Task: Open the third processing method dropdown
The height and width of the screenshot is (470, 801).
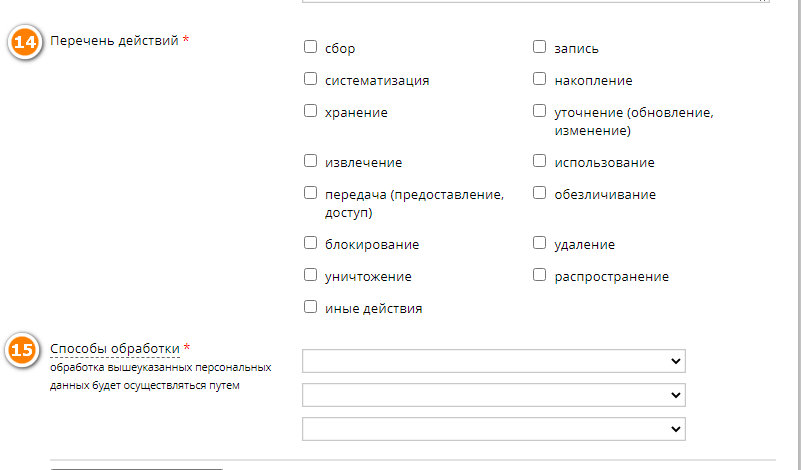Action: 493,428
